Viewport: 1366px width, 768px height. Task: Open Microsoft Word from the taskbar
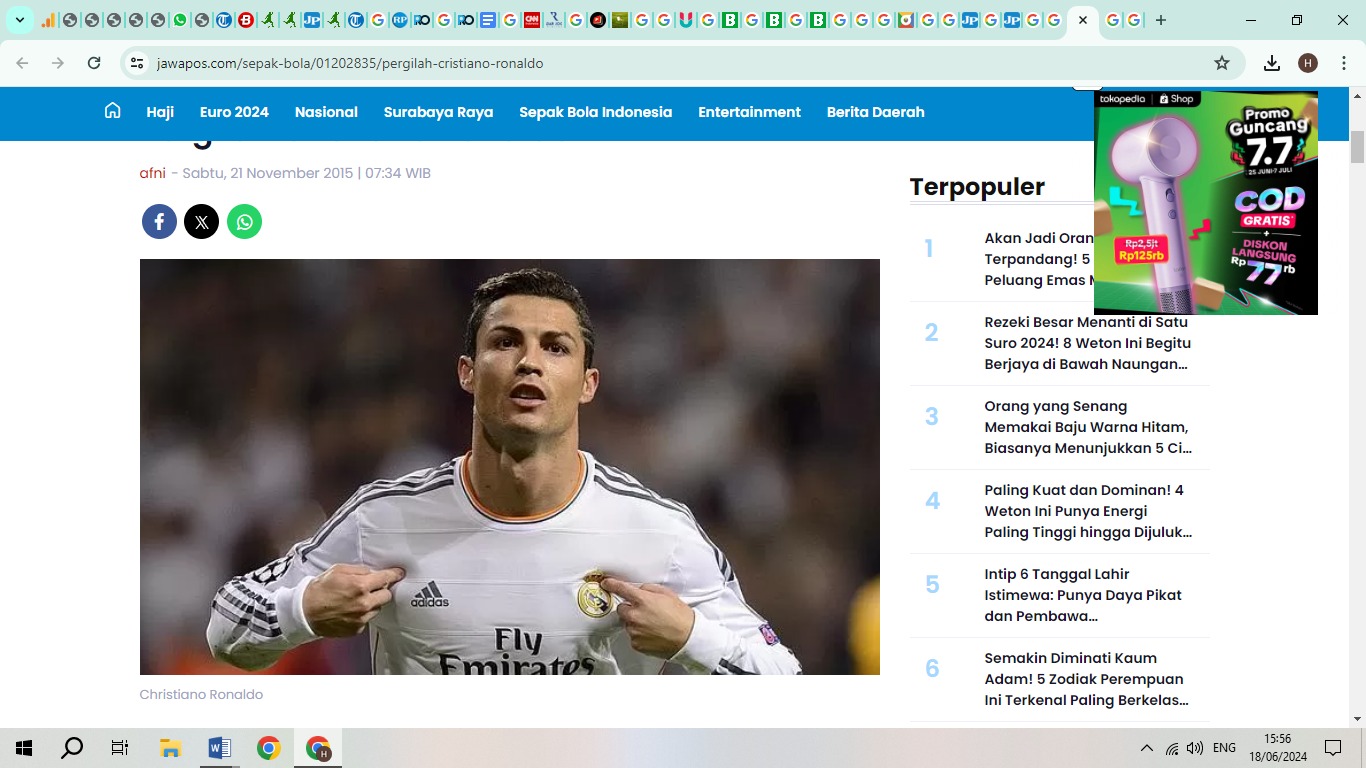click(219, 748)
